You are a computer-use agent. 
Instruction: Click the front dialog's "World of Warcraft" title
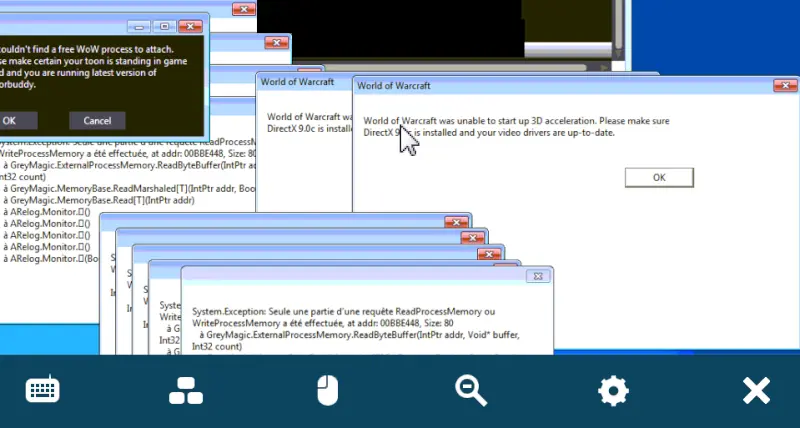pos(393,86)
